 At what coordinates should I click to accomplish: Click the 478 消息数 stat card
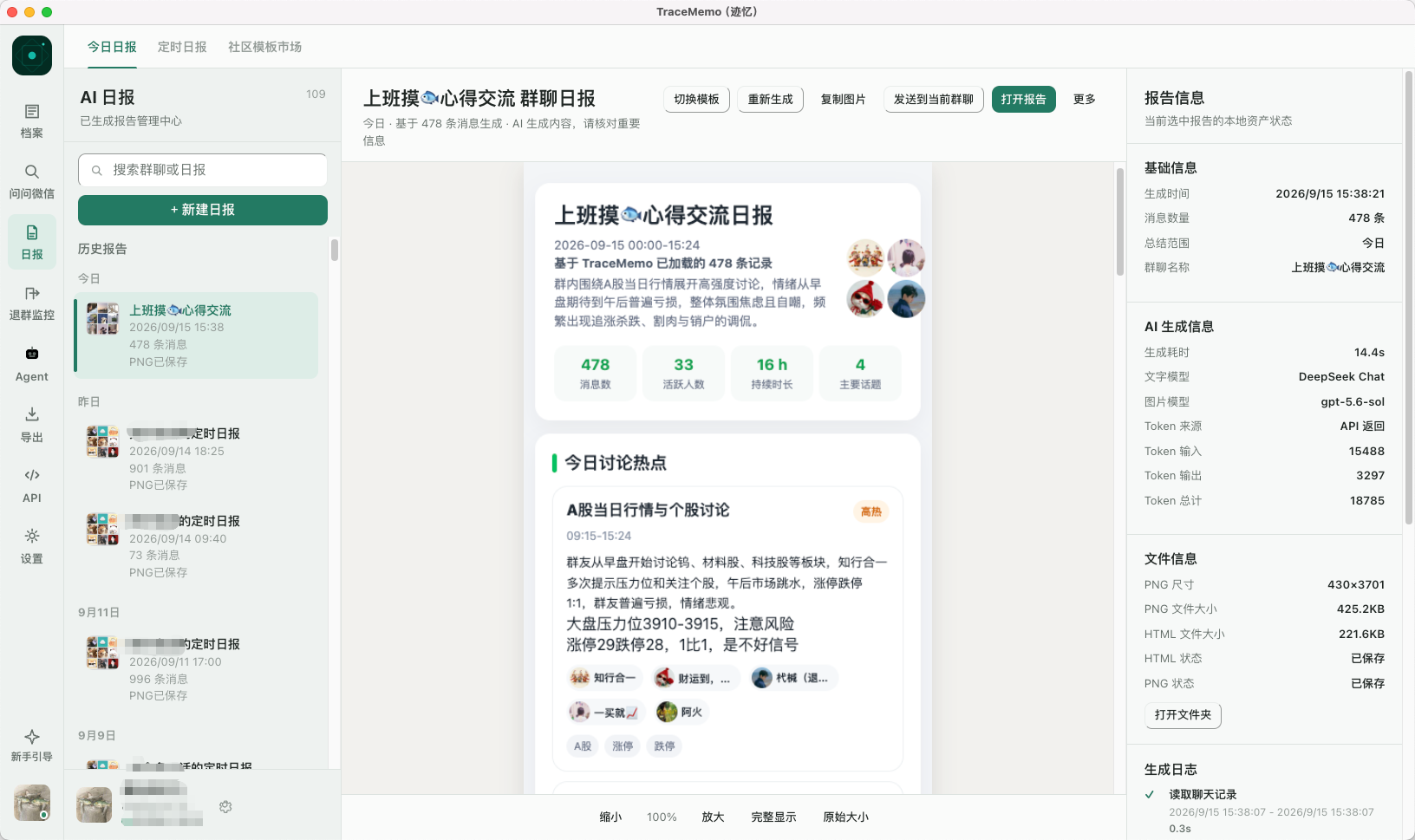pos(596,373)
